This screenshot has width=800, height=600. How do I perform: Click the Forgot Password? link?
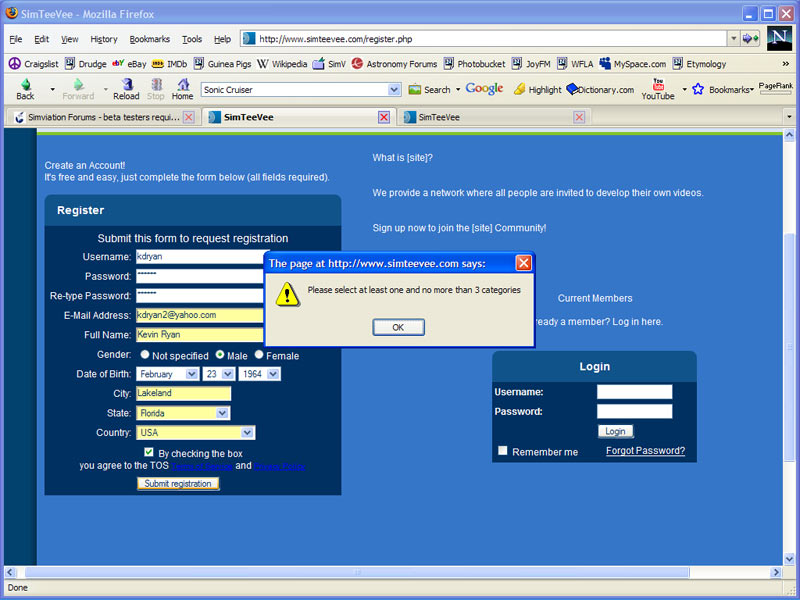pyautogui.click(x=645, y=451)
